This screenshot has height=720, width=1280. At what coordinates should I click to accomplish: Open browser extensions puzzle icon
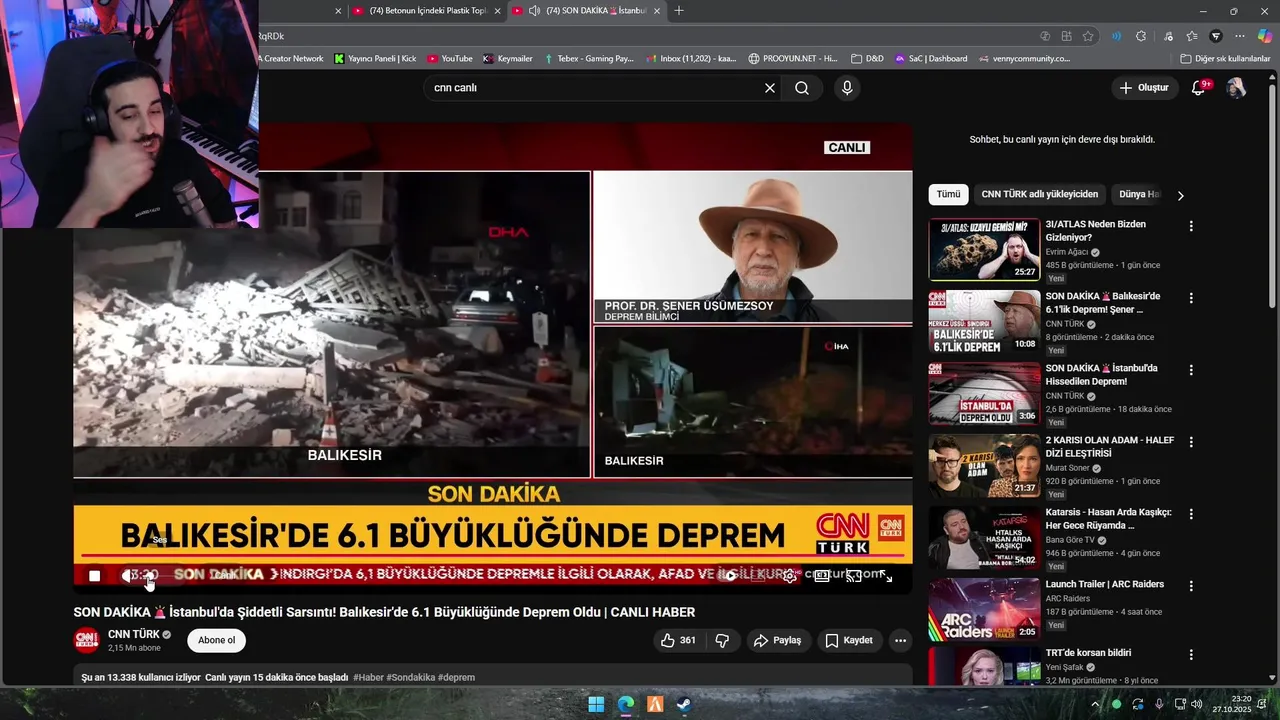pos(1141,36)
